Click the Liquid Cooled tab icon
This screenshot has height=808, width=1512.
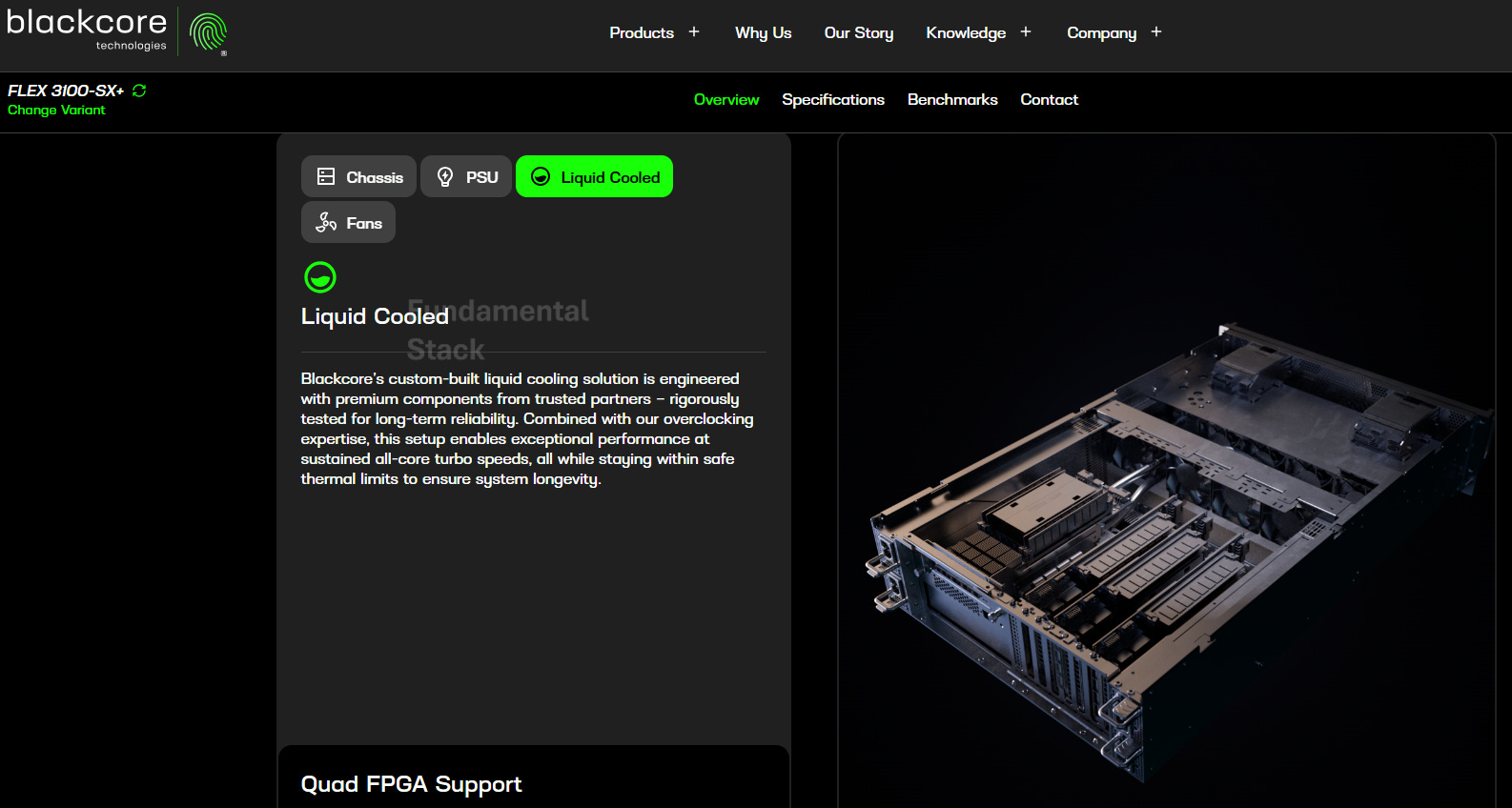pos(541,176)
